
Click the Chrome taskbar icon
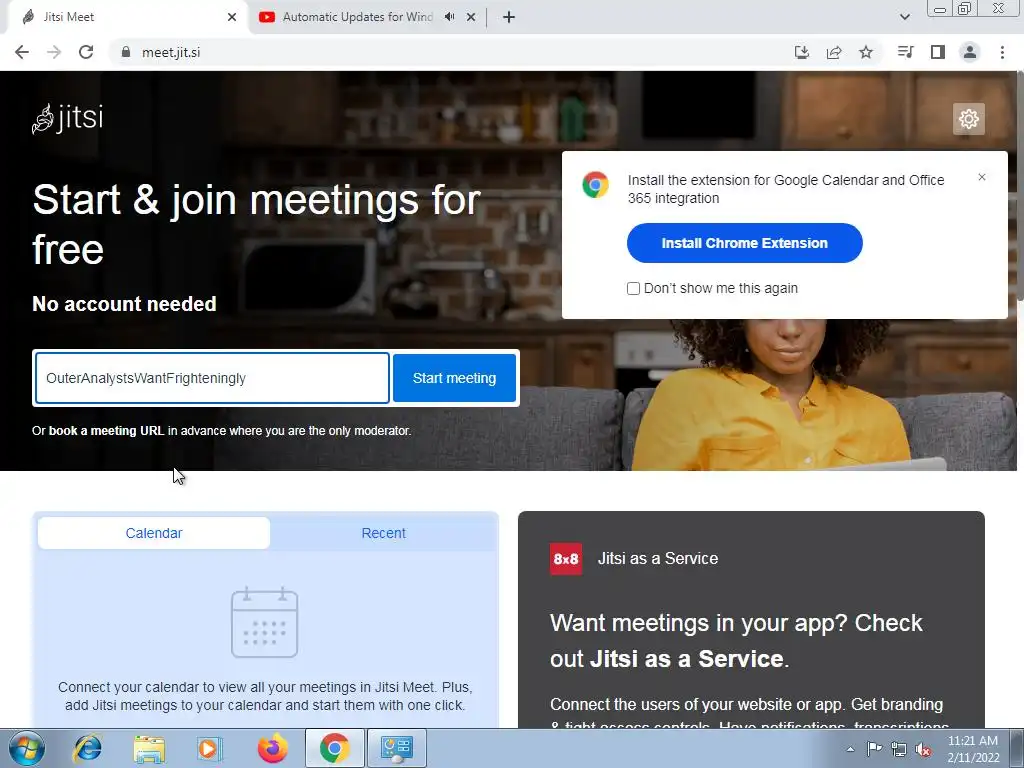pos(334,748)
